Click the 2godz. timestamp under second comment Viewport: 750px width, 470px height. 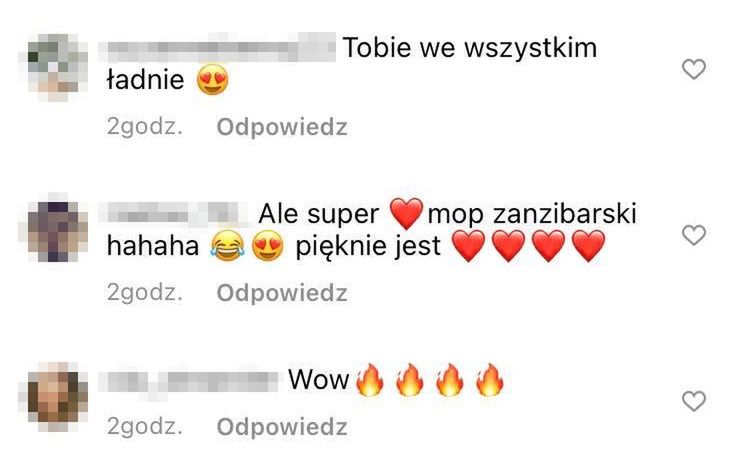point(145,293)
